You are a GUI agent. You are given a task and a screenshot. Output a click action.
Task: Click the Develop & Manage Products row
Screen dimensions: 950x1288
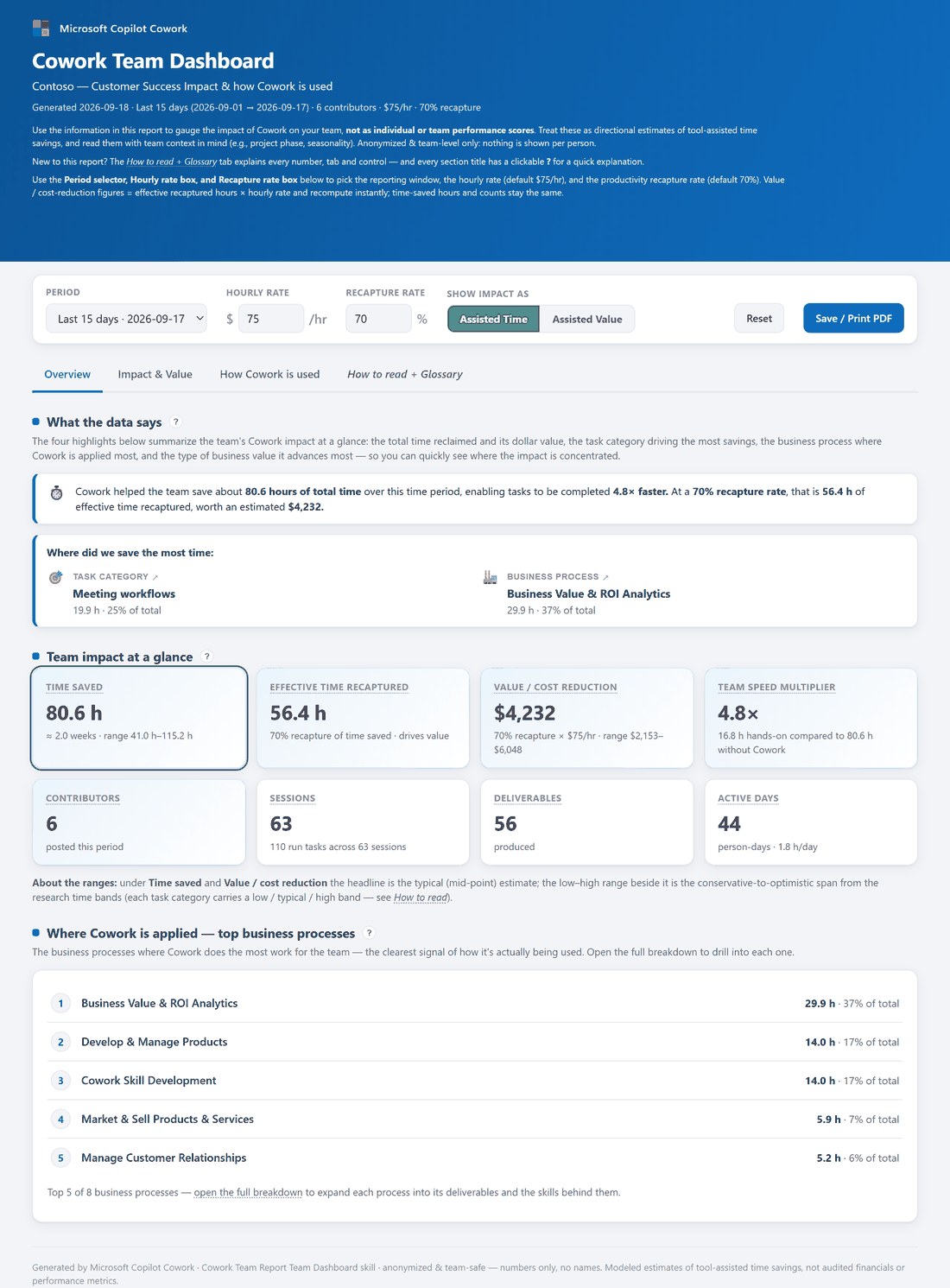(x=474, y=1042)
